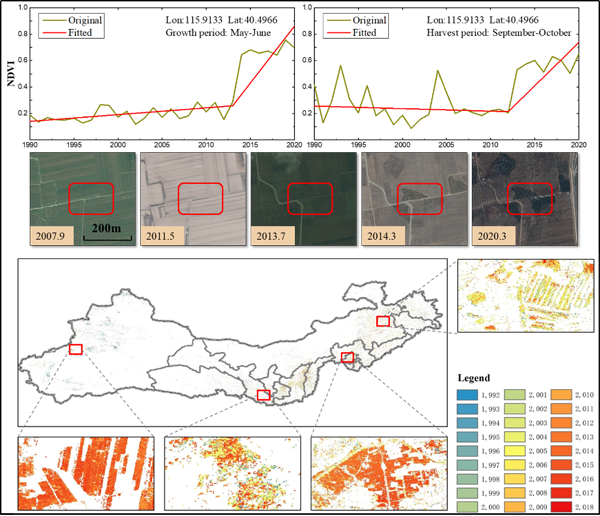
Task: Select the 2011.5 satellite image
Action: (x=190, y=200)
